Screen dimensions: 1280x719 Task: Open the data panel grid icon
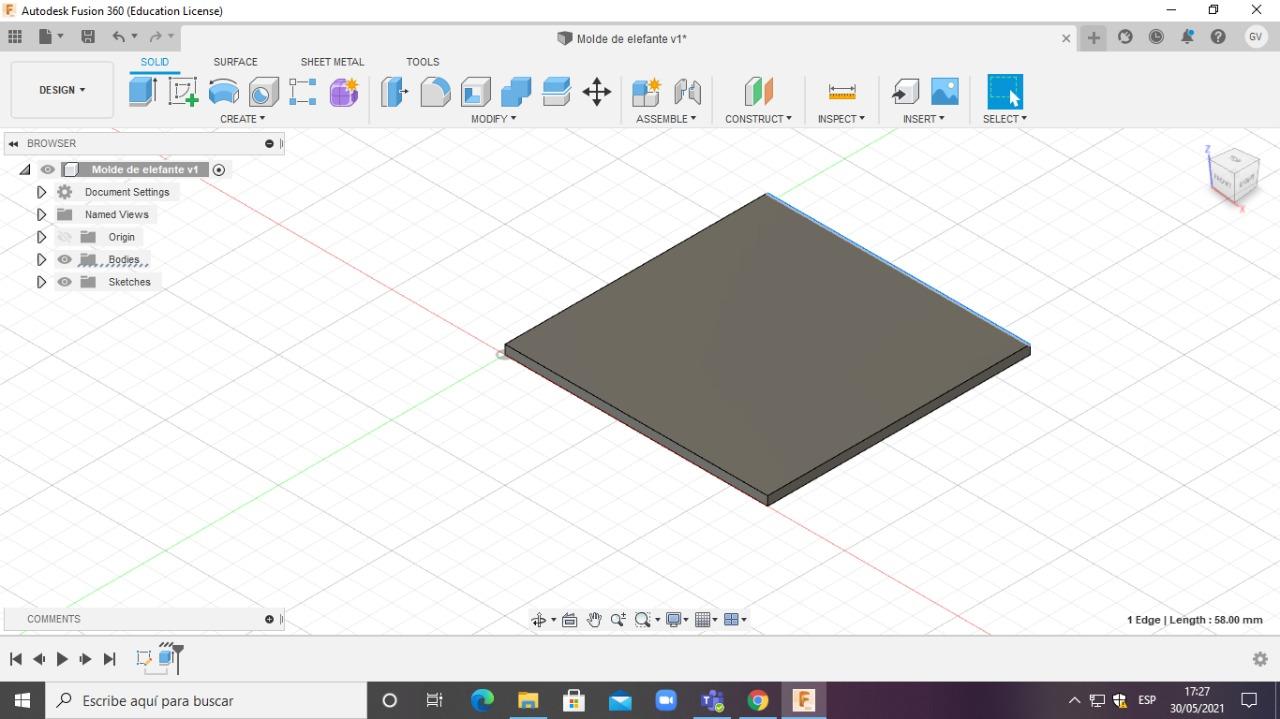point(15,37)
